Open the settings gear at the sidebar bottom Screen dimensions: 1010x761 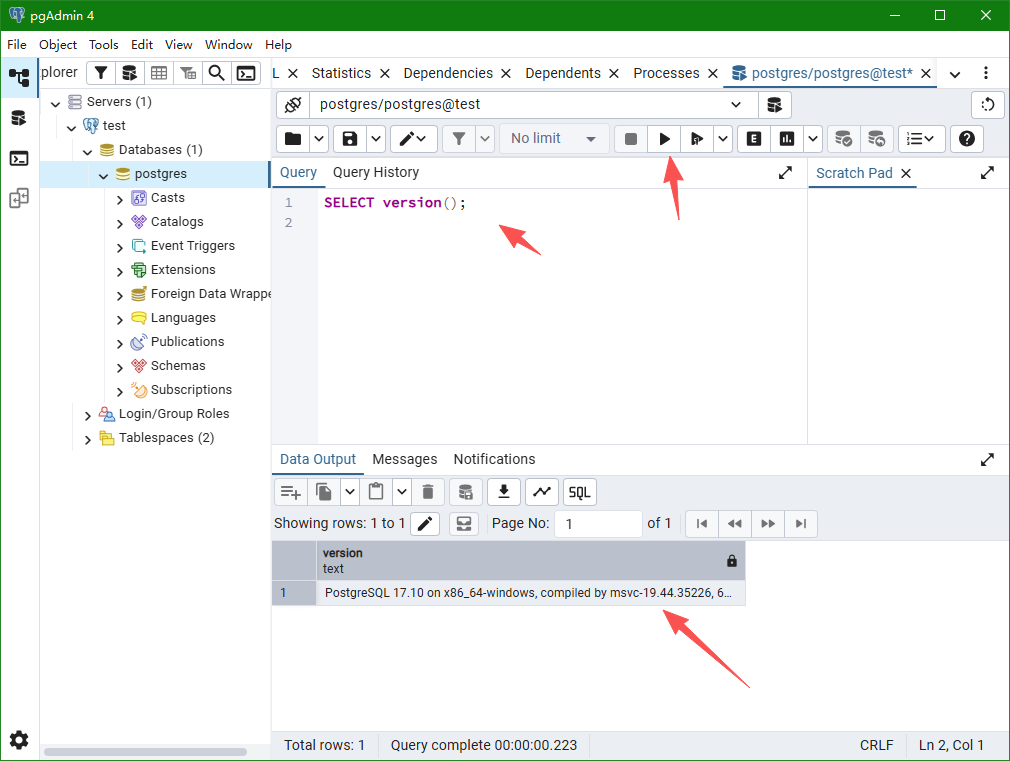[19, 740]
